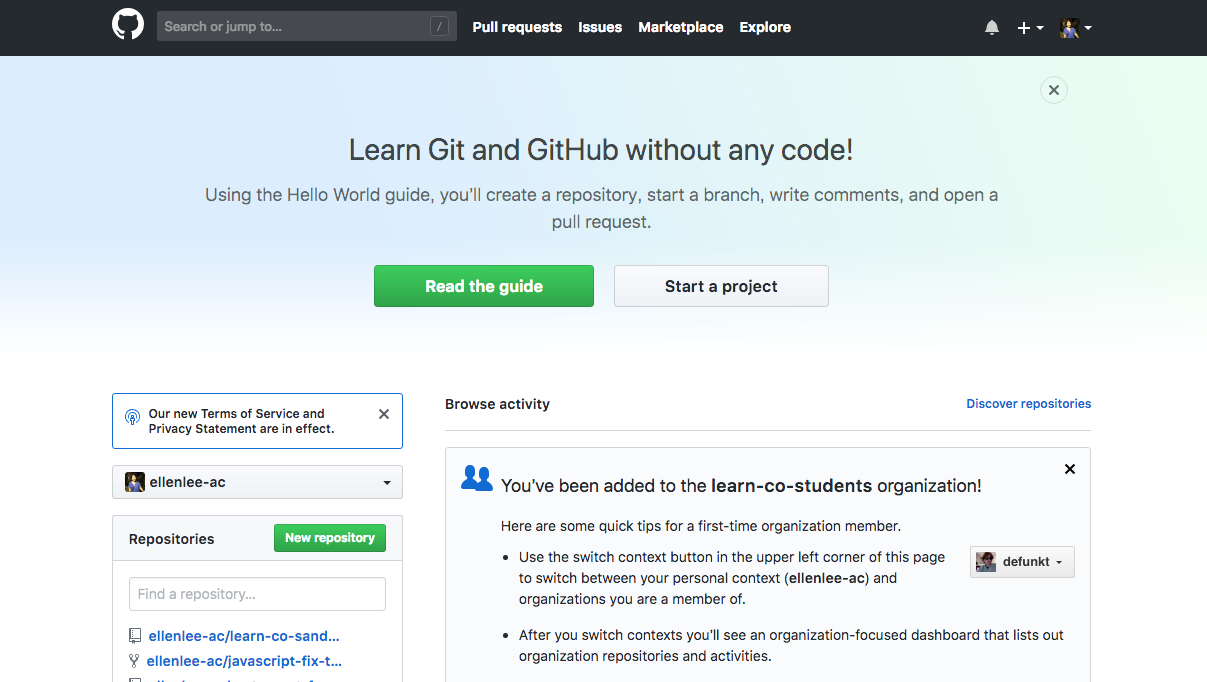The image size is (1207, 682).
Task: Open the defunkt example dropdown
Action: (1022, 562)
